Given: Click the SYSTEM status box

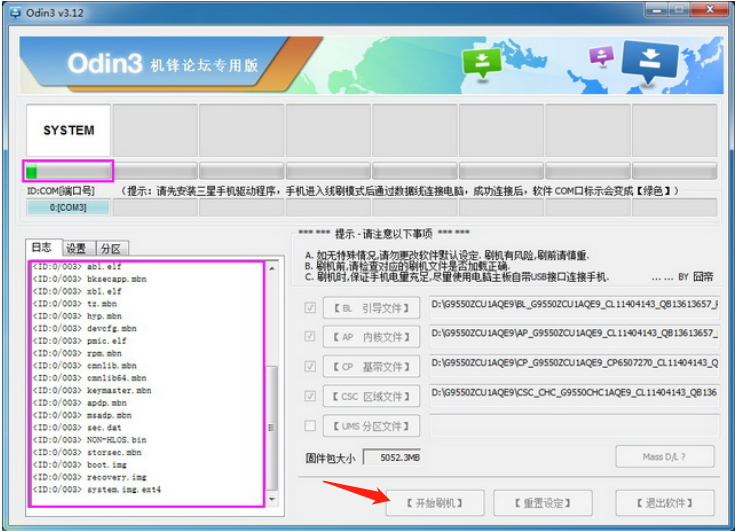Looking at the screenshot, I should click(x=68, y=130).
